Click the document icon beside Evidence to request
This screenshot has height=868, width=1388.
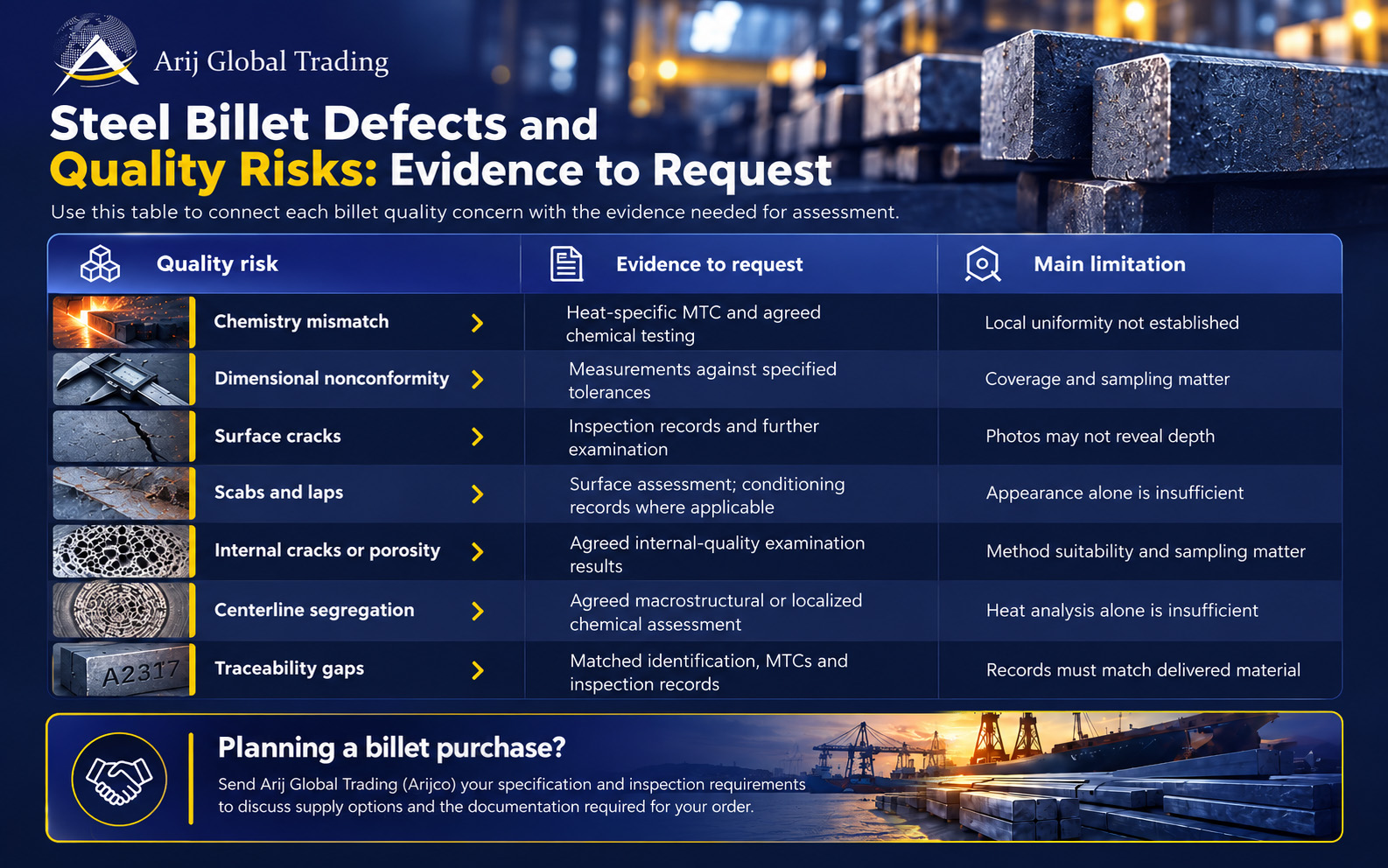tap(566, 263)
